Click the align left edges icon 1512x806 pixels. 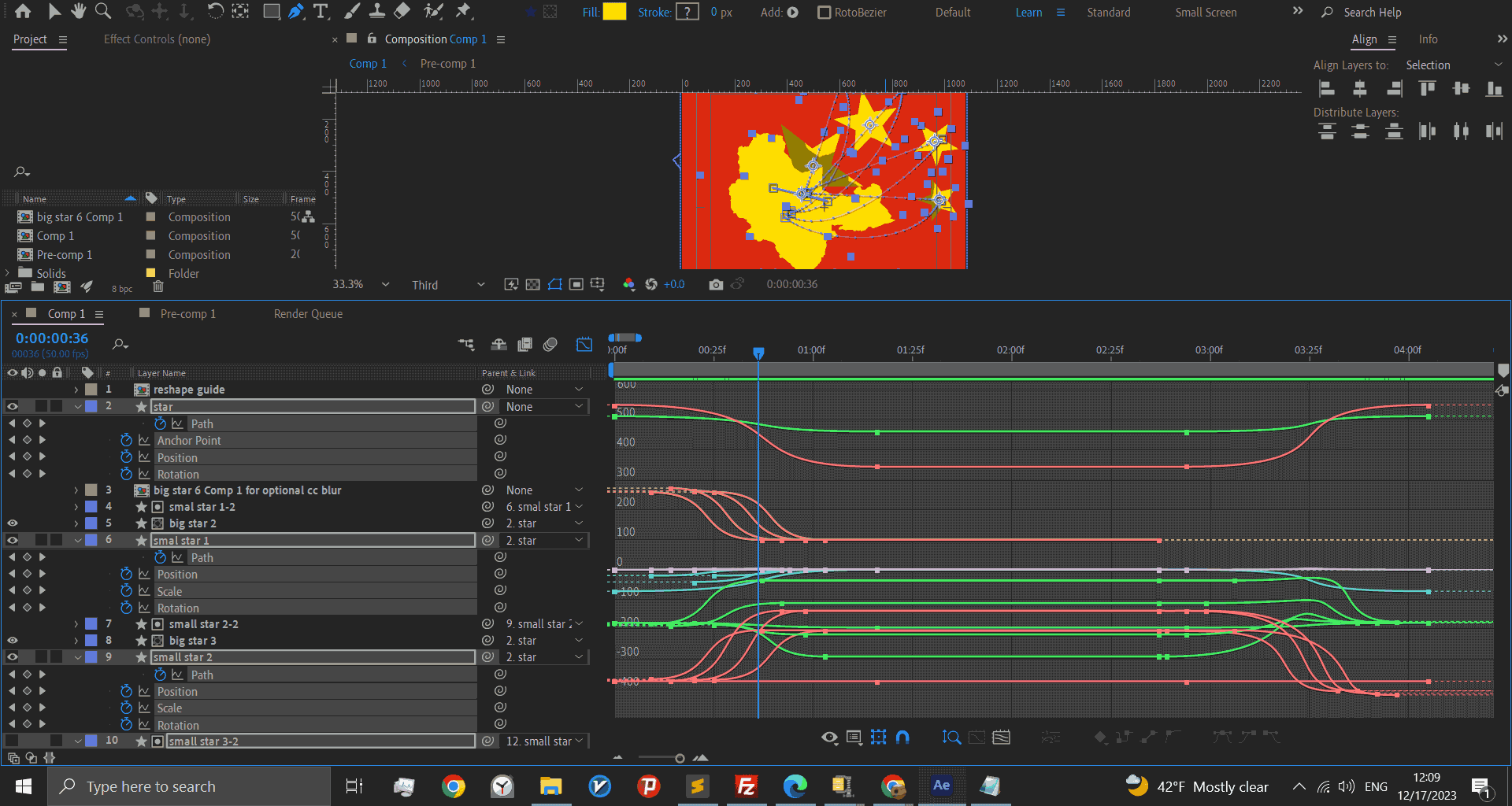point(1327,88)
